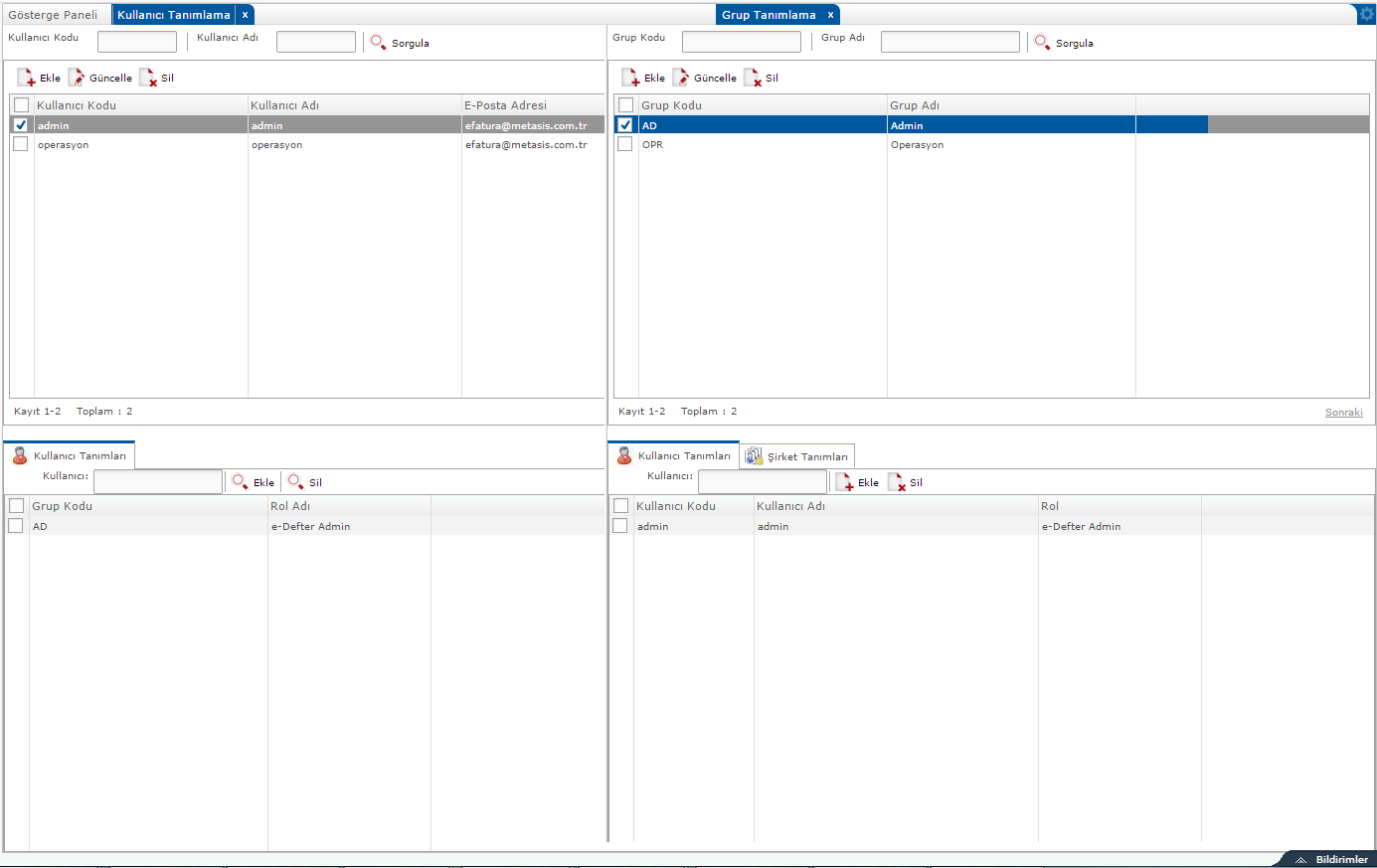Close the Grup Tanımlama tab
Screen dimensions: 1377x868
click(x=830, y=15)
